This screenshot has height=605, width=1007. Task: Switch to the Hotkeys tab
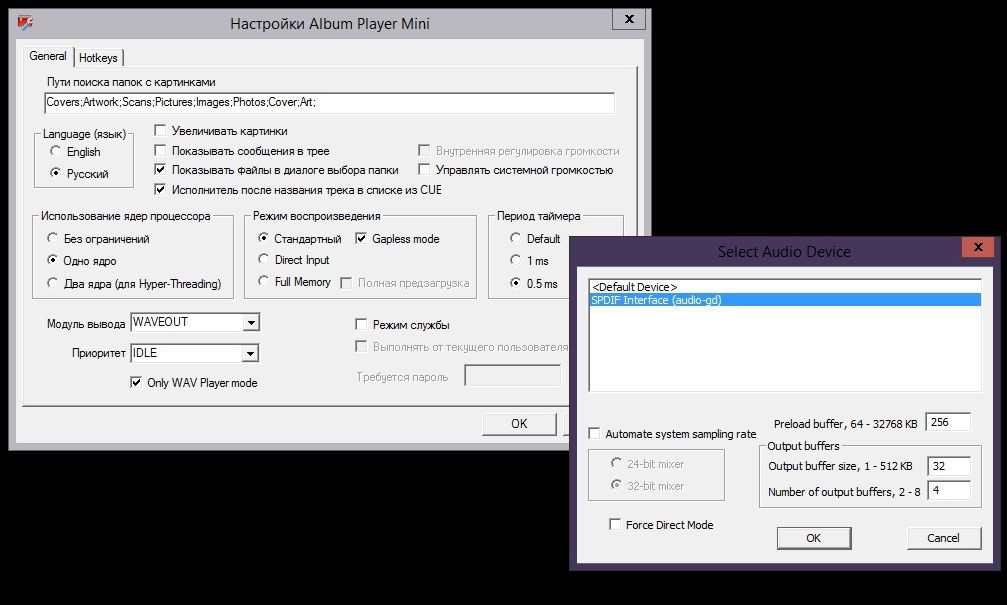point(98,58)
